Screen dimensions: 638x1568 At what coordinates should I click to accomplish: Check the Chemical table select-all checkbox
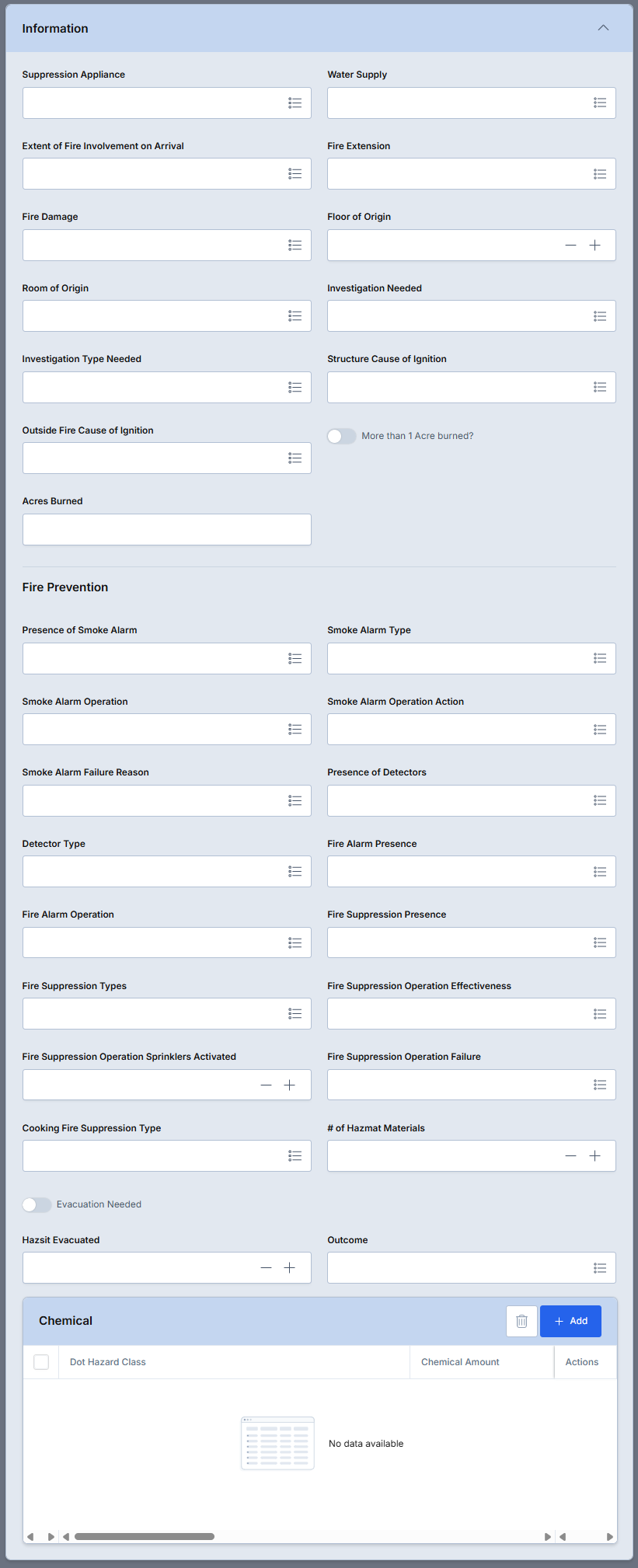click(x=41, y=1362)
